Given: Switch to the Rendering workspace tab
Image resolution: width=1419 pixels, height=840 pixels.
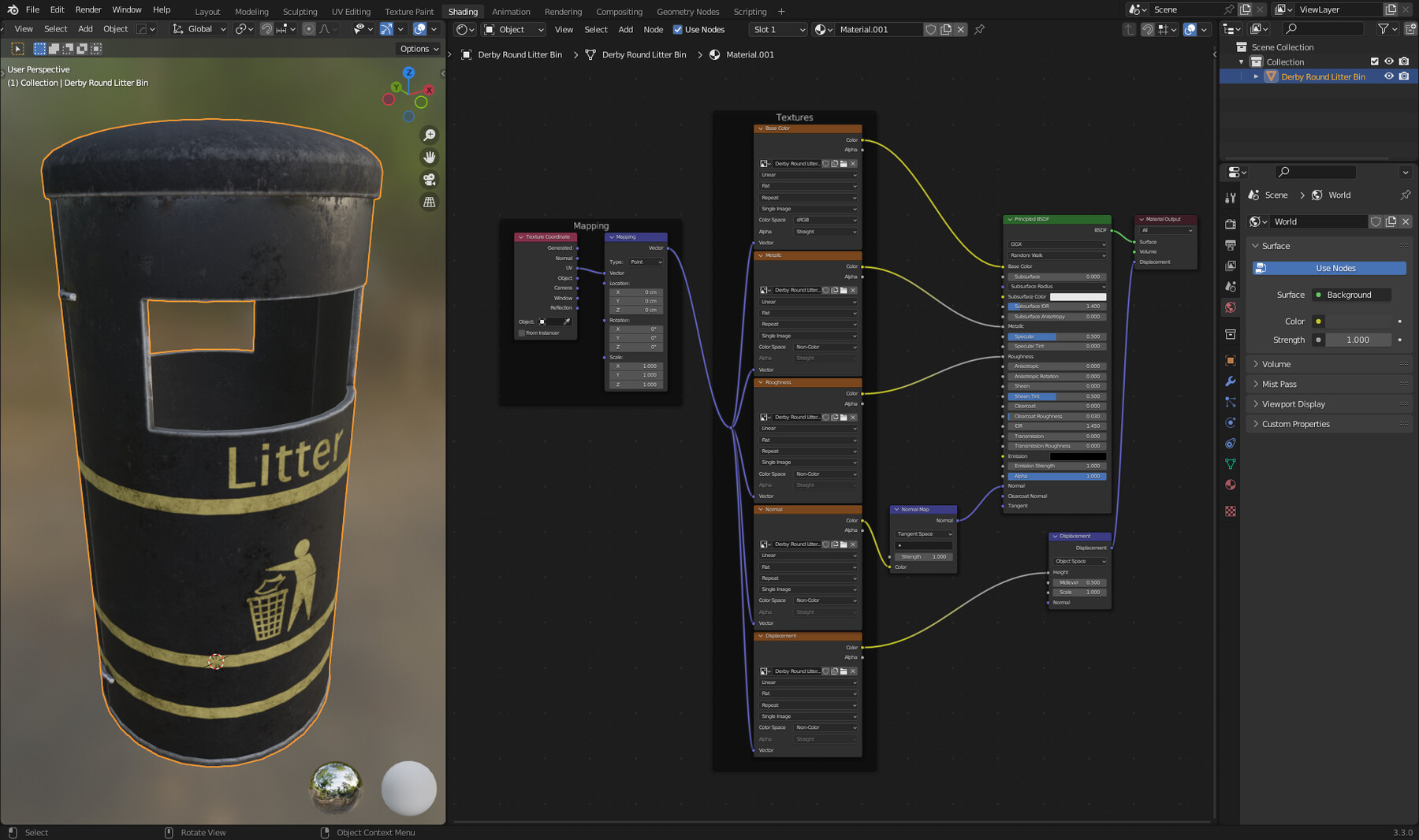Looking at the screenshot, I should (563, 11).
